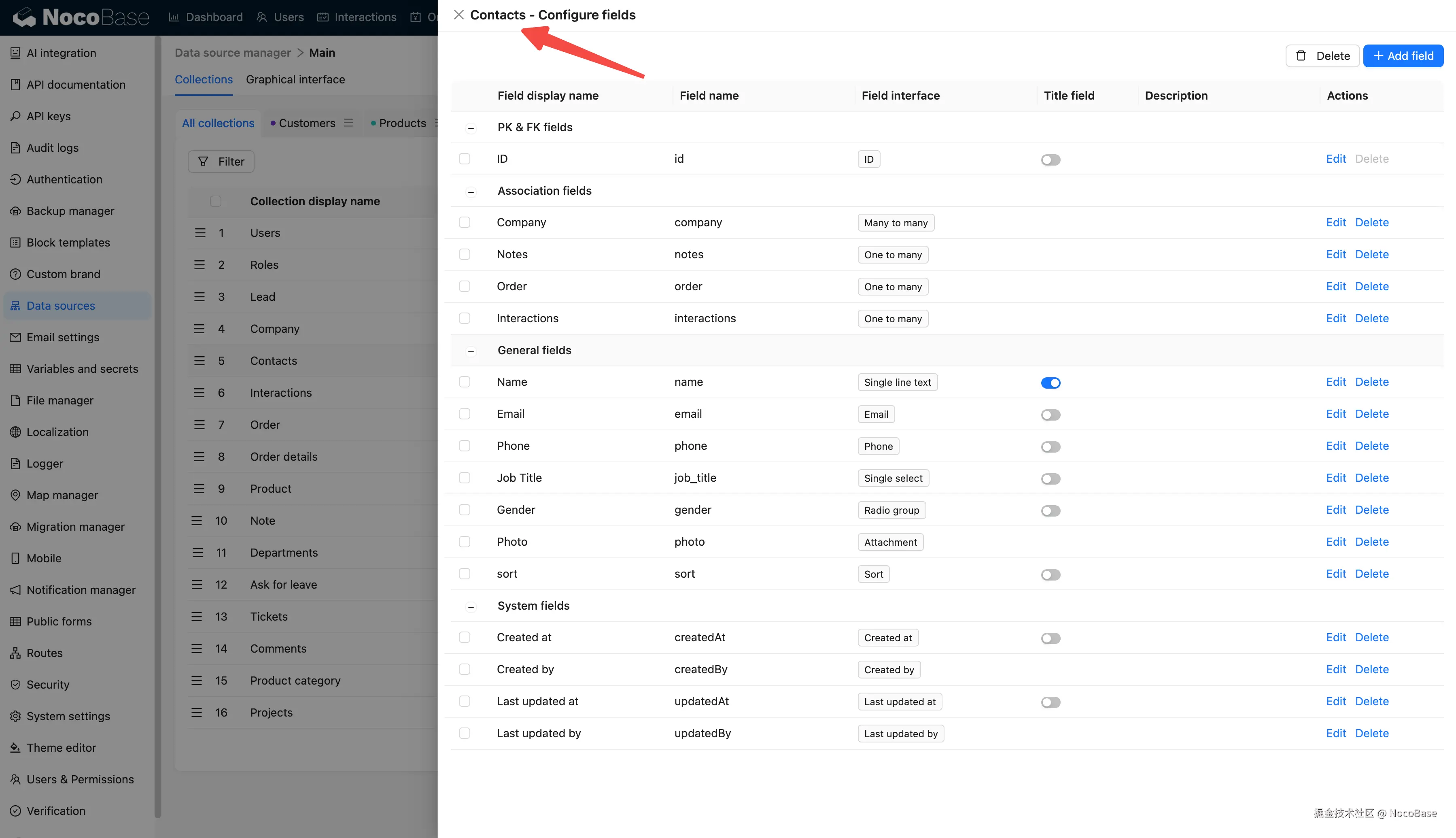Collapse the General fields group
Viewport: 1456px width, 838px height.
pyautogui.click(x=471, y=351)
